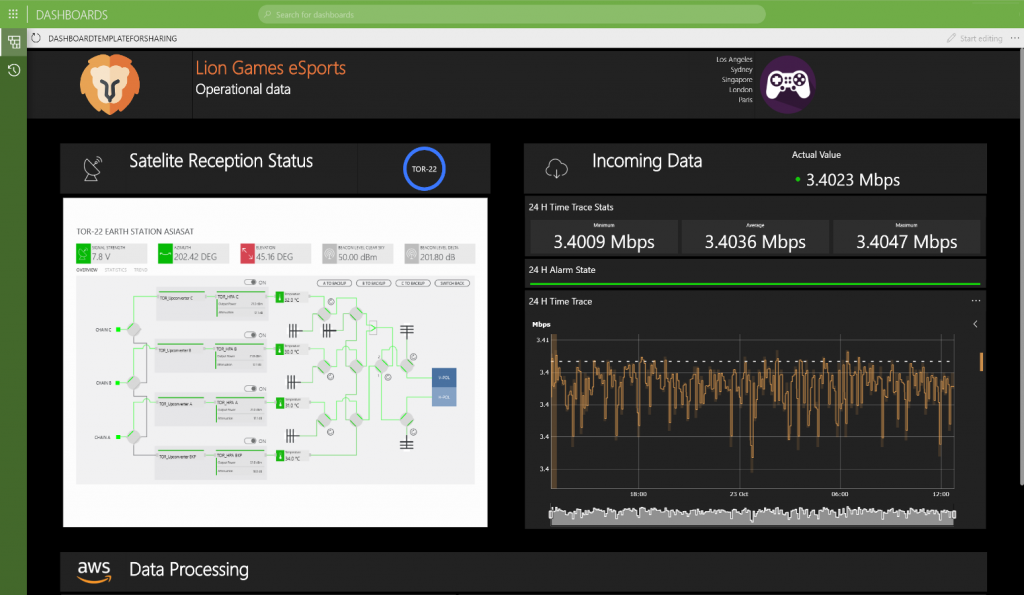This screenshot has width=1024, height=595.
Task: Click the 31.0 °C temperature icon
Action: (280, 403)
